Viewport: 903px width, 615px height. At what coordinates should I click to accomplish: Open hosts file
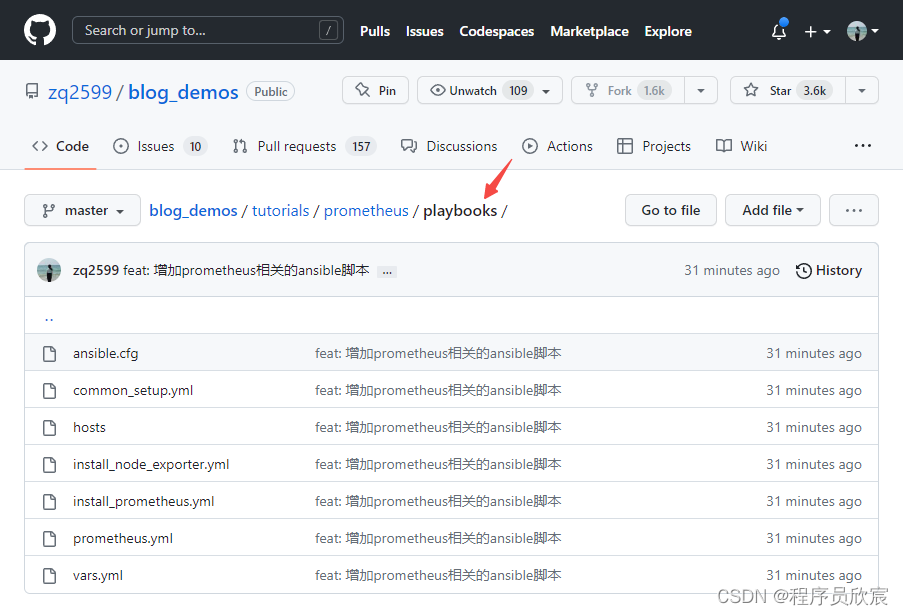[89, 427]
